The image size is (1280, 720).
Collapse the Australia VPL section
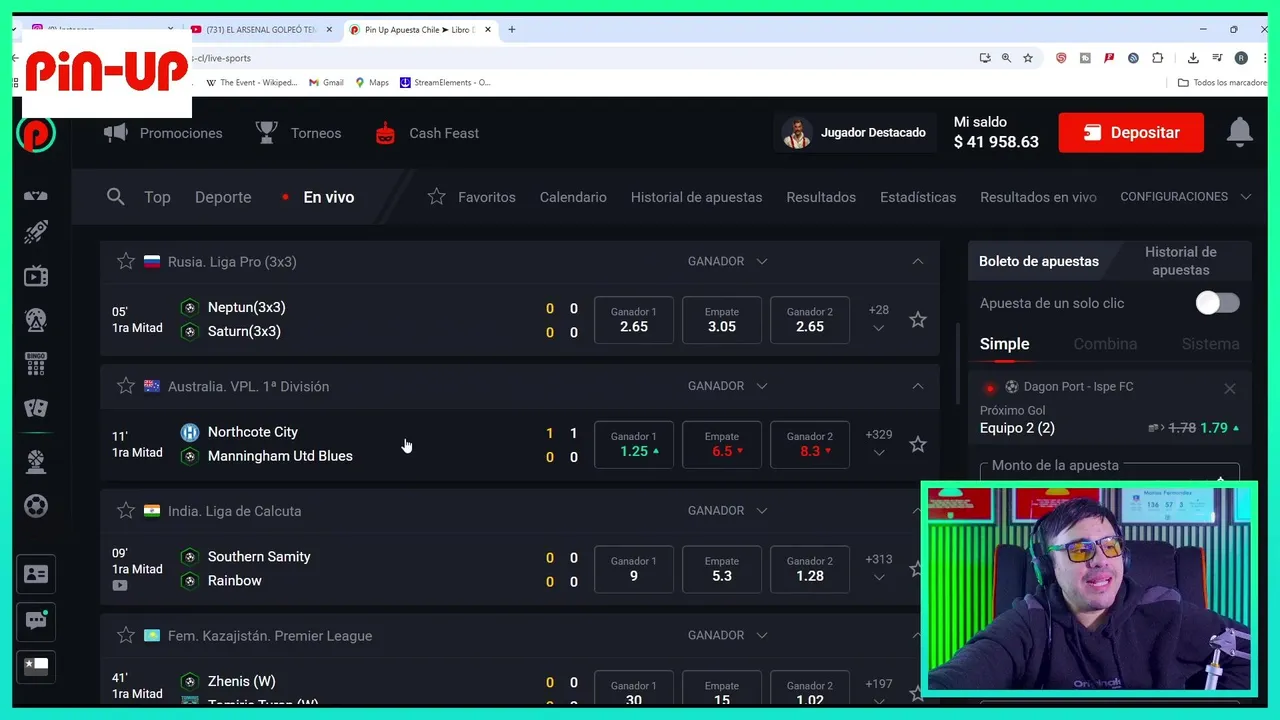pyautogui.click(x=918, y=386)
